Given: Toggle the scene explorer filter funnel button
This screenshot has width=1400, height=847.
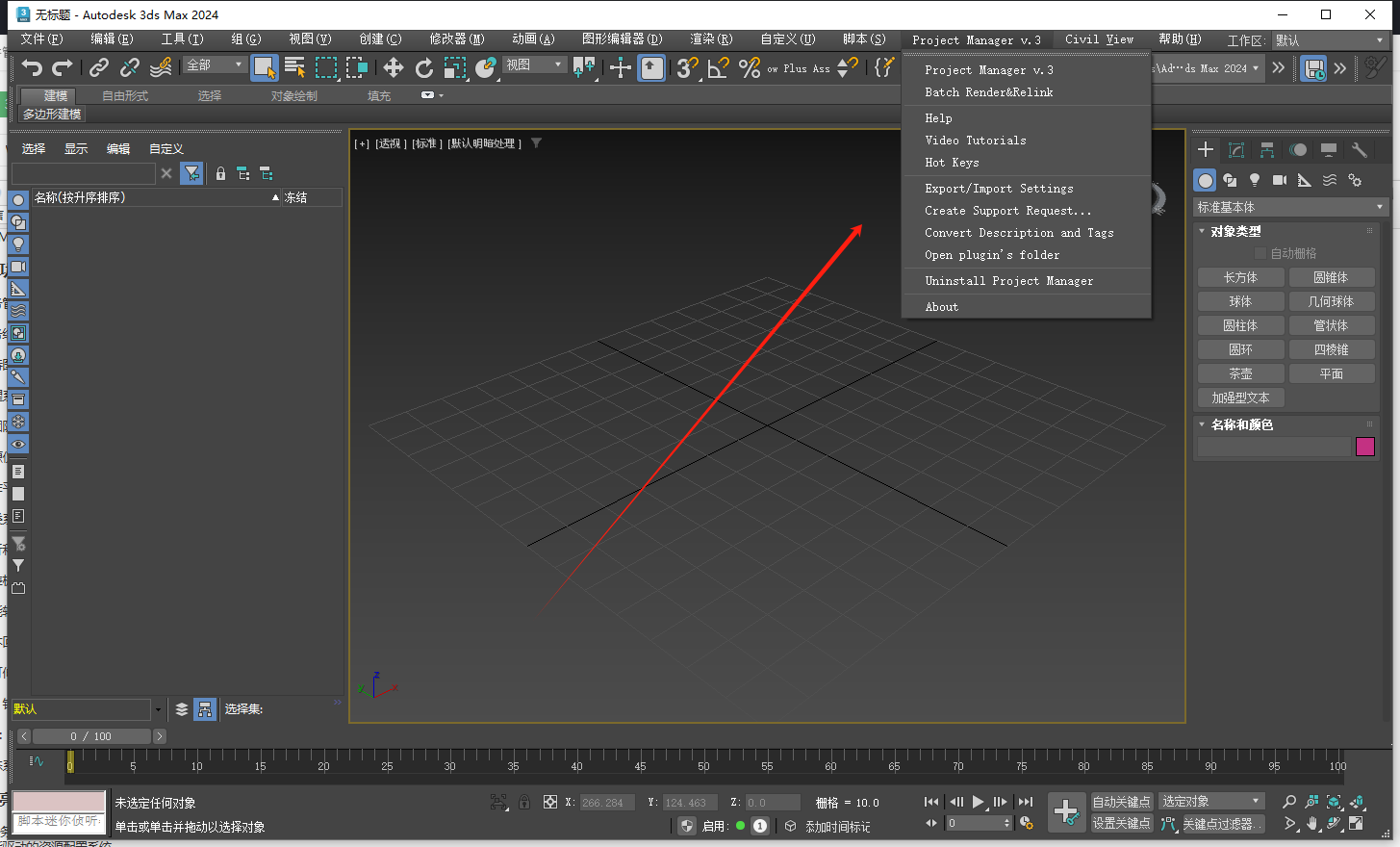Looking at the screenshot, I should [x=191, y=173].
